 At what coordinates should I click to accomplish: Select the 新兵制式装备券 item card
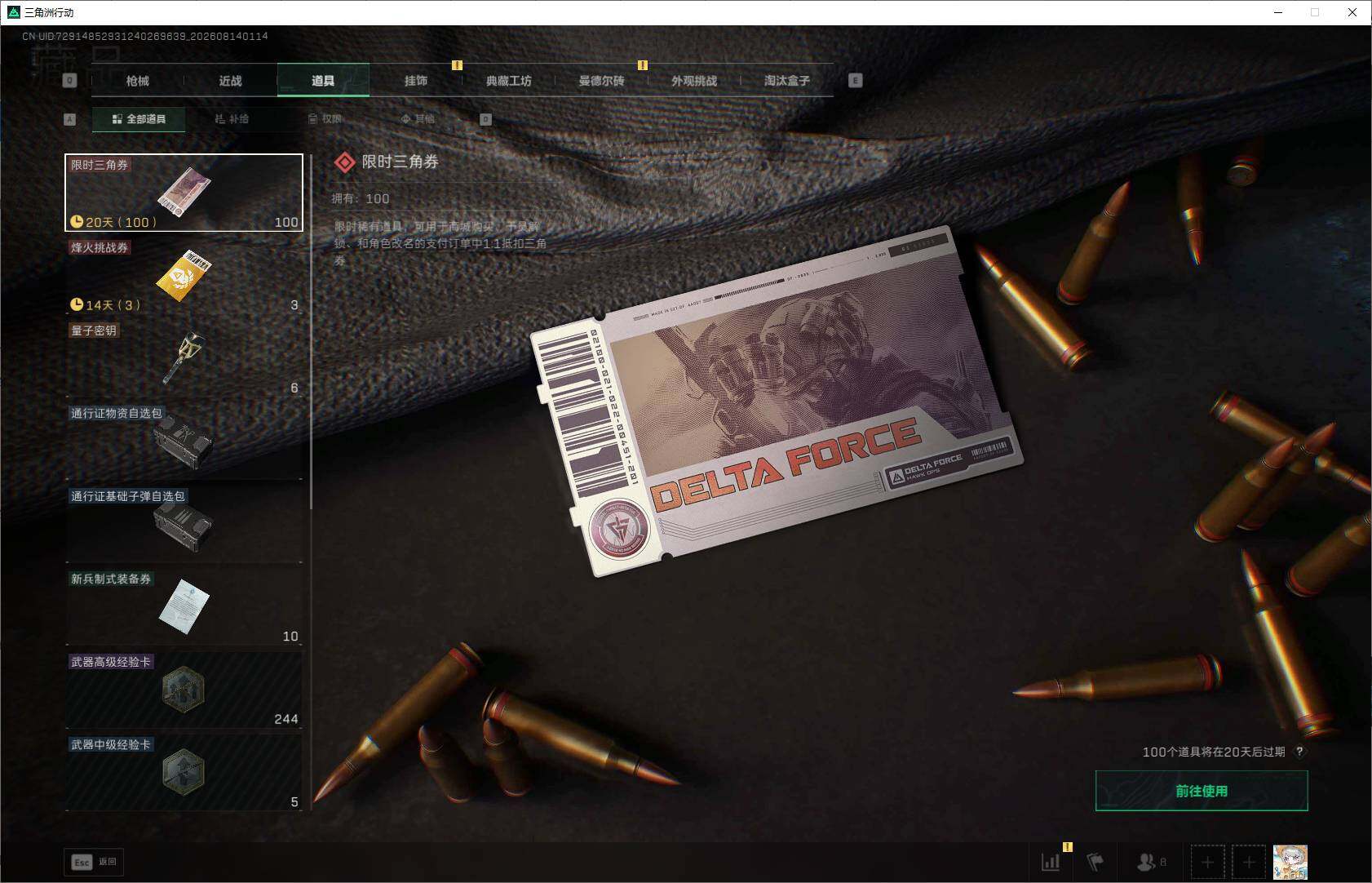(x=184, y=607)
